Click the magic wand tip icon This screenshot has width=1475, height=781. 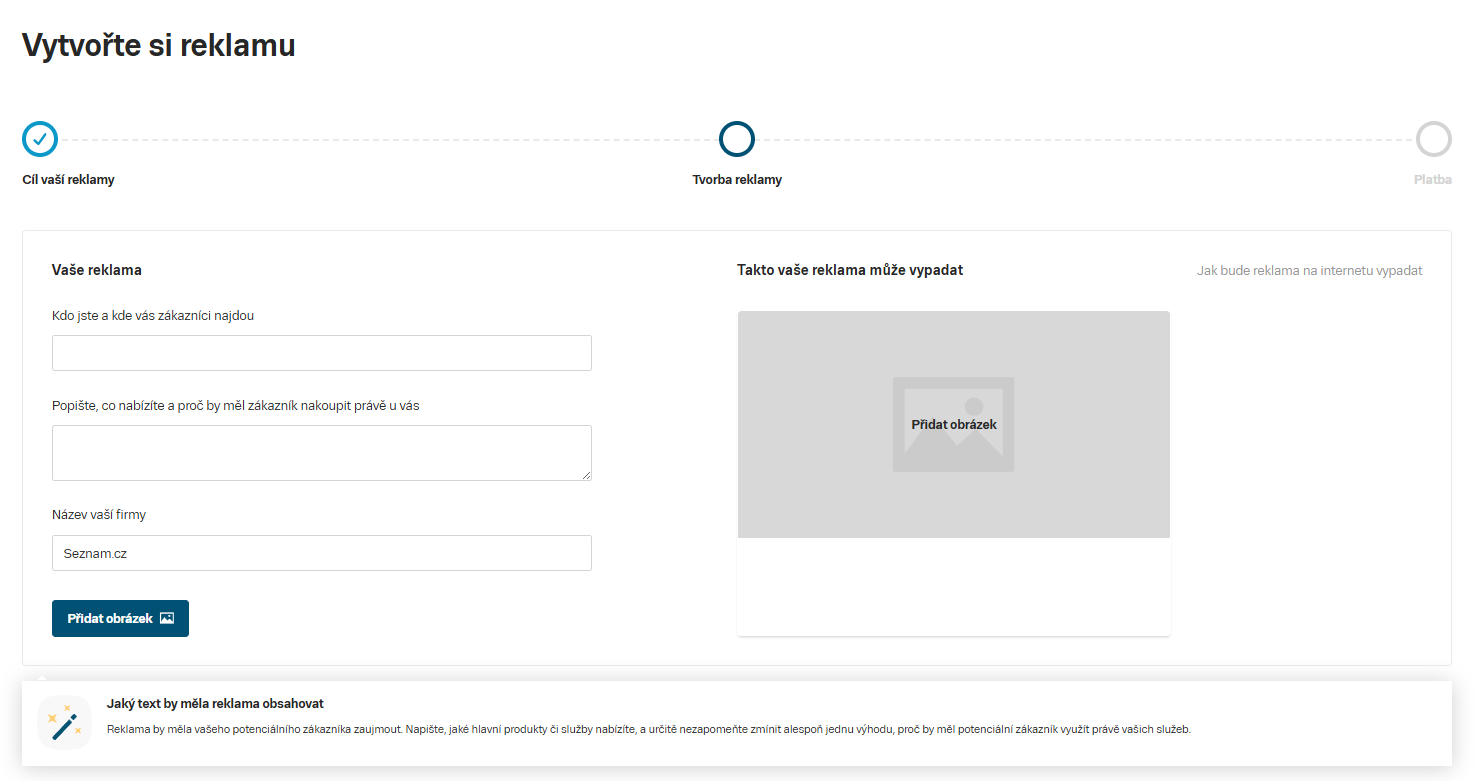pyautogui.click(x=64, y=722)
